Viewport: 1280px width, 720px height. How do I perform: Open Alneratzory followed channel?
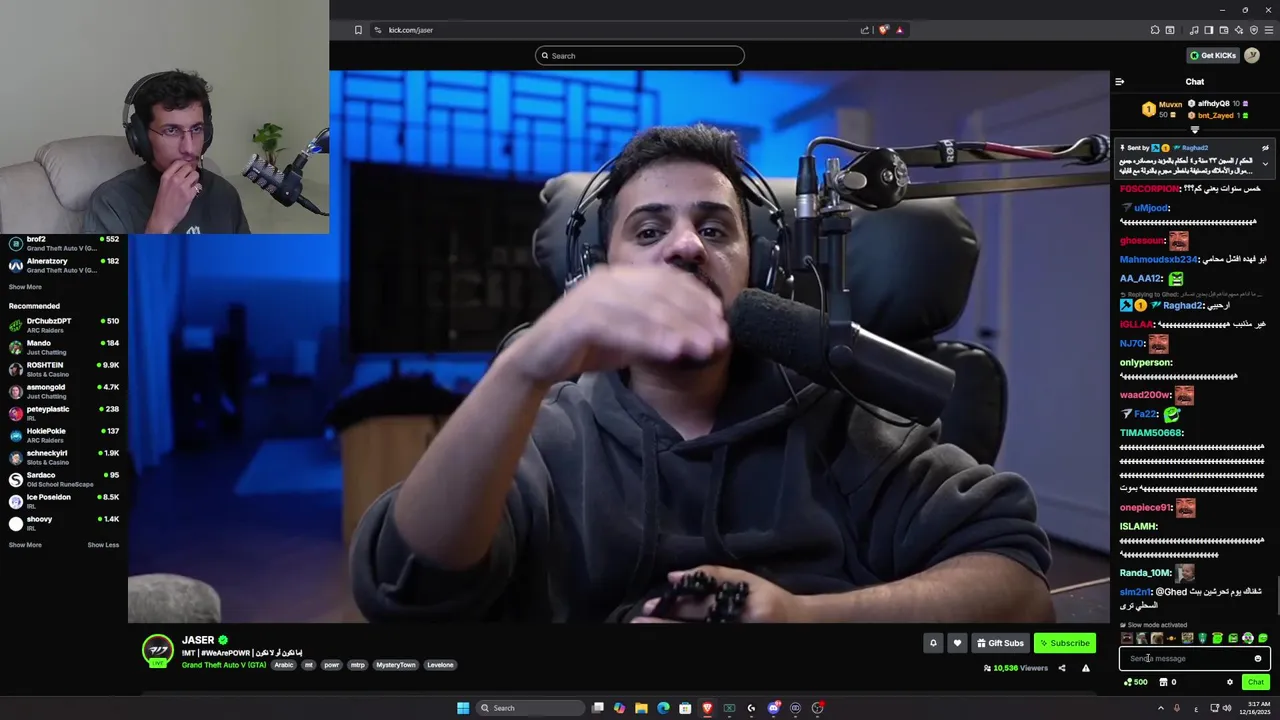pos(64,265)
